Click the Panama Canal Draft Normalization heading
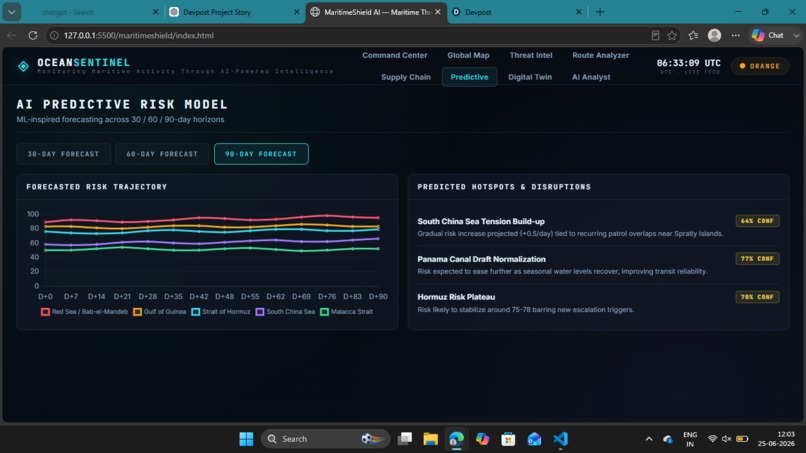Screen dimensions: 806x453 click(x=481, y=259)
